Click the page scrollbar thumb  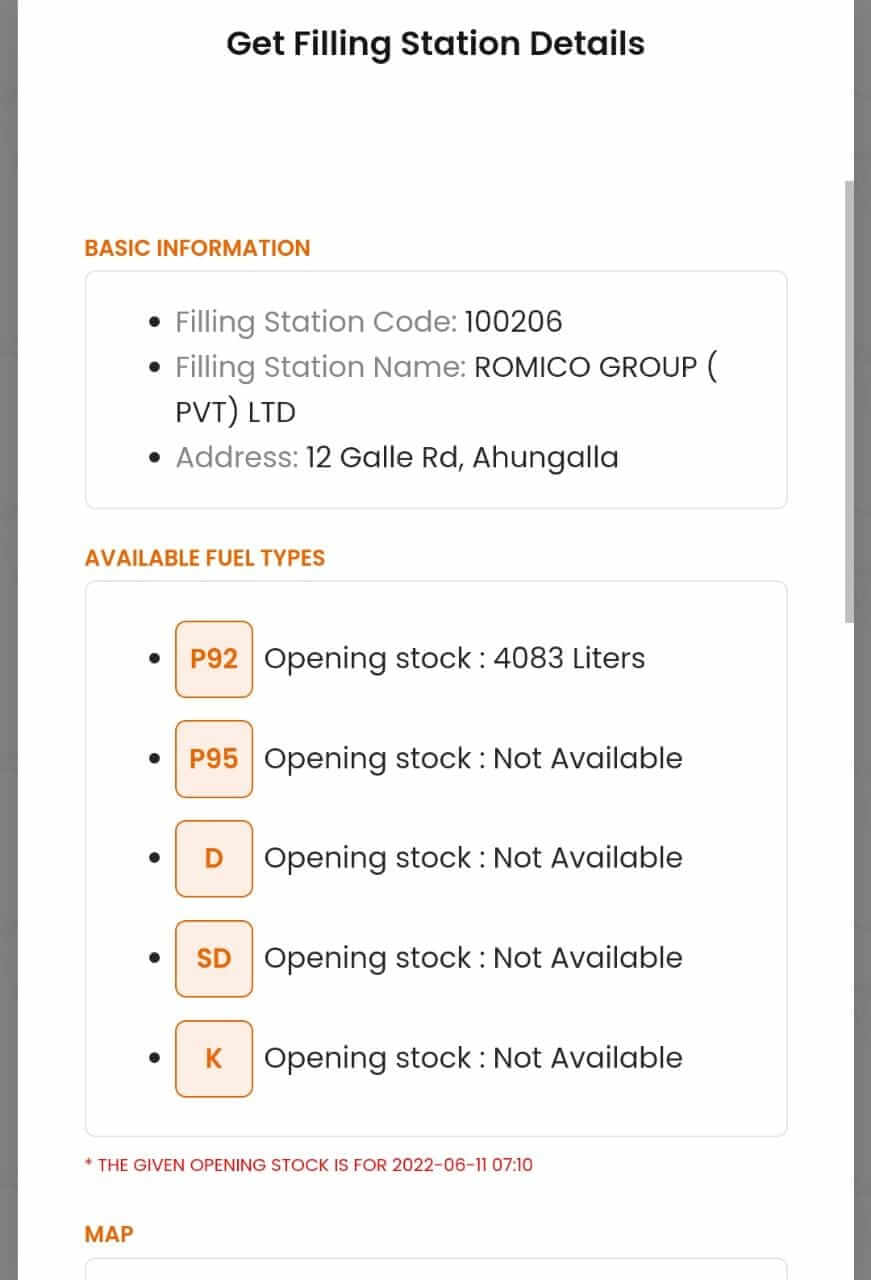[x=849, y=402]
